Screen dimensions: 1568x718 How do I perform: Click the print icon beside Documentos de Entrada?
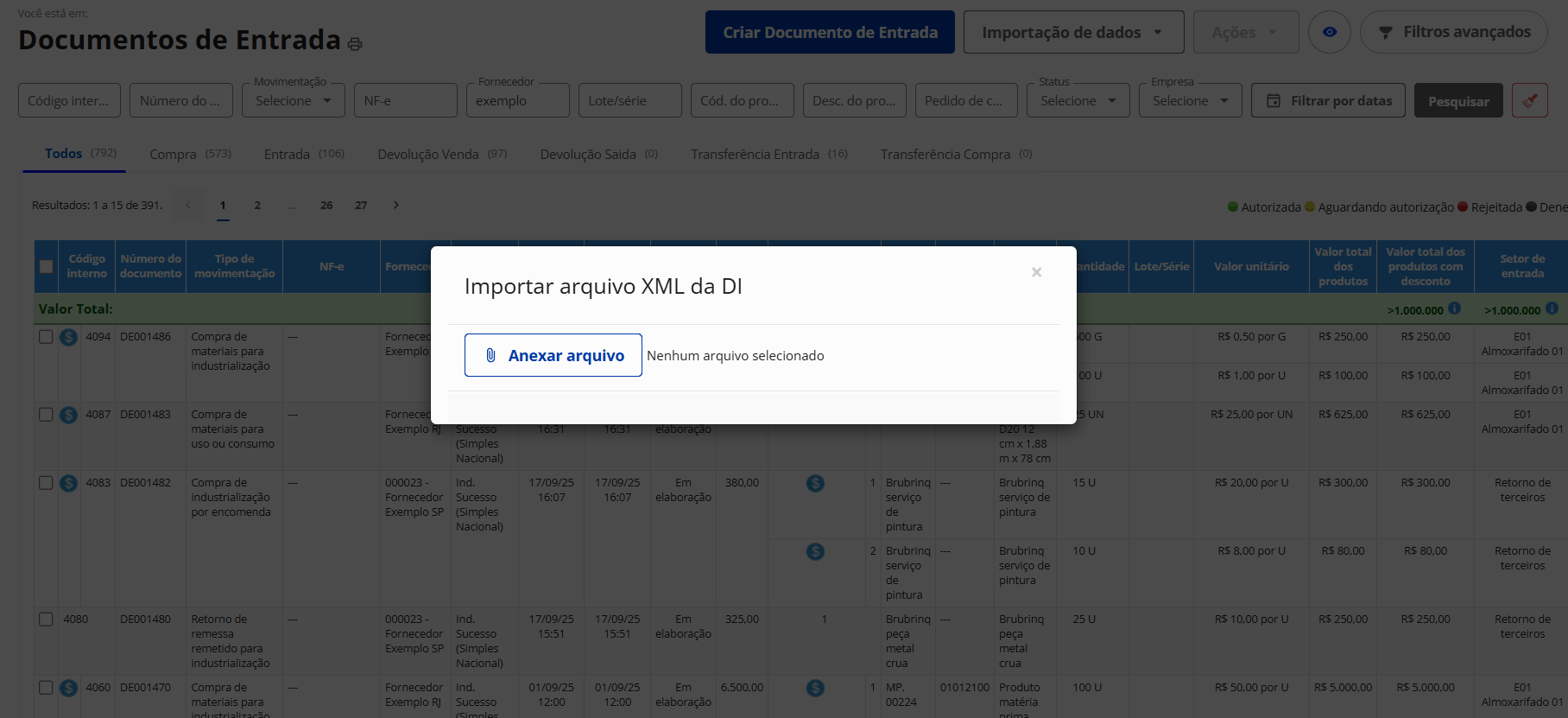(x=355, y=43)
